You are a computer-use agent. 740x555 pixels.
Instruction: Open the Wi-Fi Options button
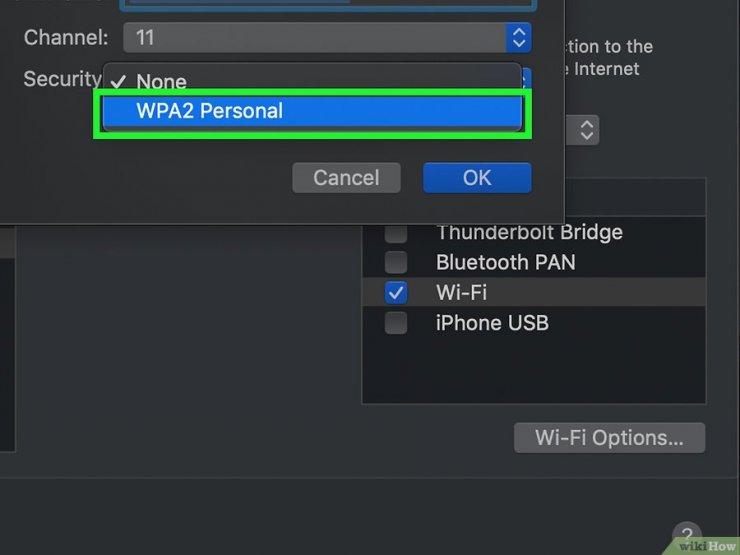click(x=609, y=437)
